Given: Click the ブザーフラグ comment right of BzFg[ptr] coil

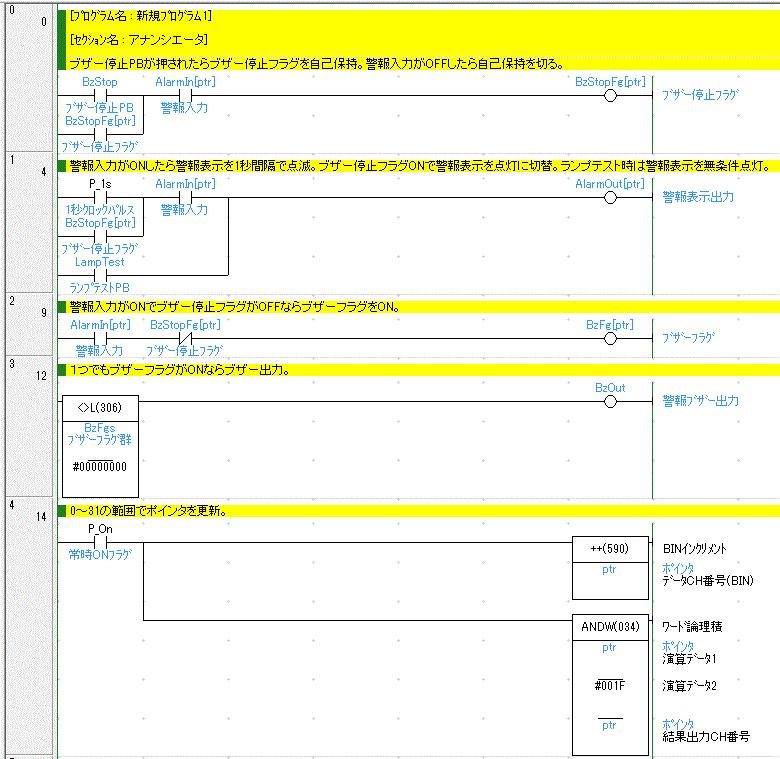Looking at the screenshot, I should tap(688, 338).
